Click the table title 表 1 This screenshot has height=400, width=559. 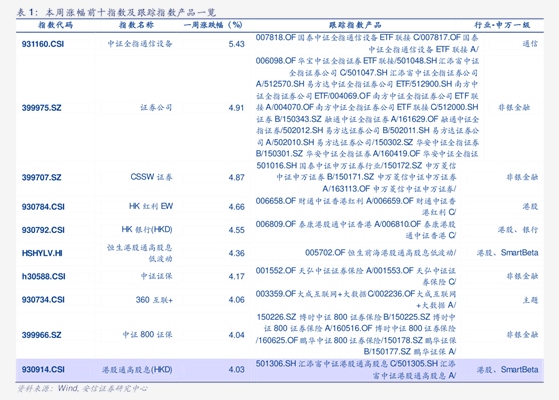[116, 12]
